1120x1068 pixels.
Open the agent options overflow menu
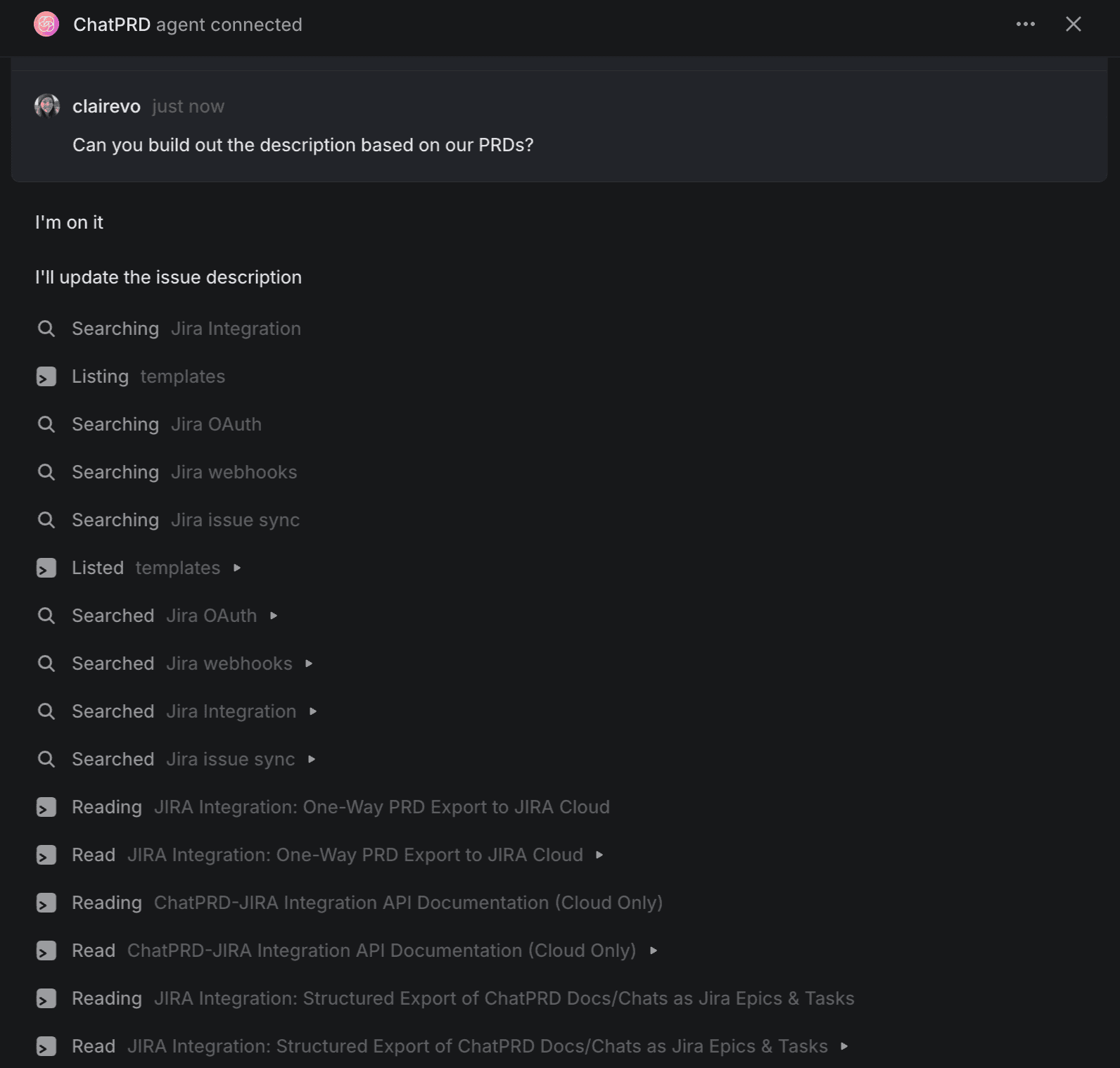tap(1026, 24)
